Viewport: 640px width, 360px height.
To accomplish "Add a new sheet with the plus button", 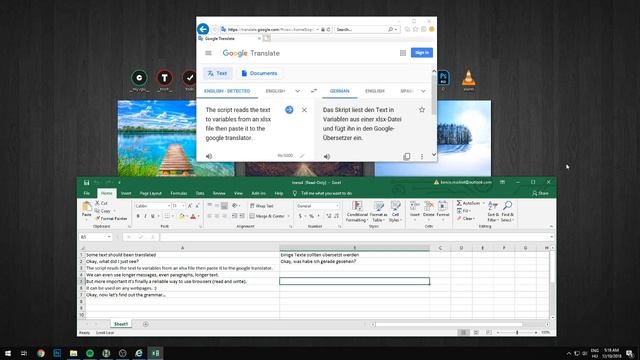I will (146, 324).
